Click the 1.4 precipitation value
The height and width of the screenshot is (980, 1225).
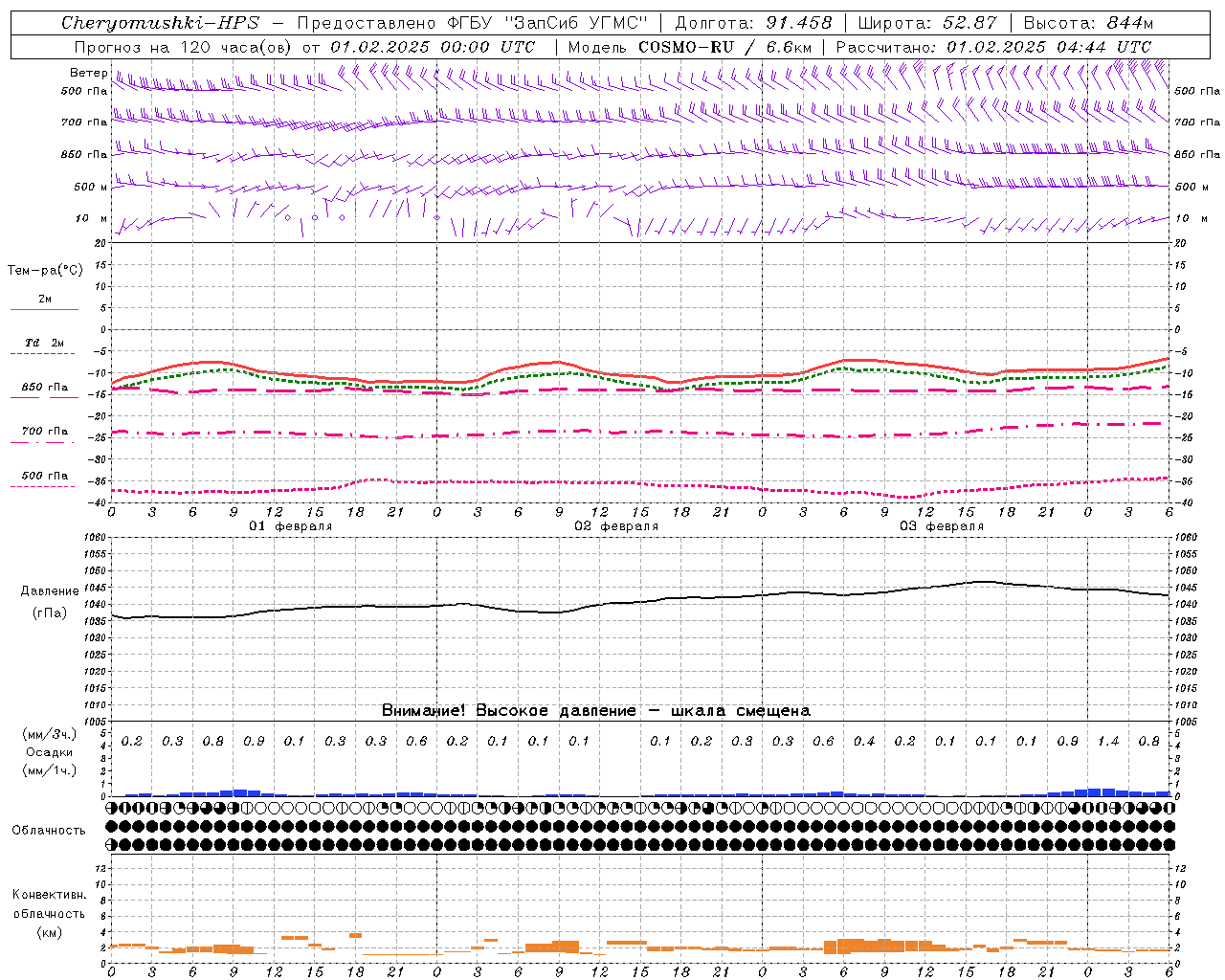(1108, 741)
